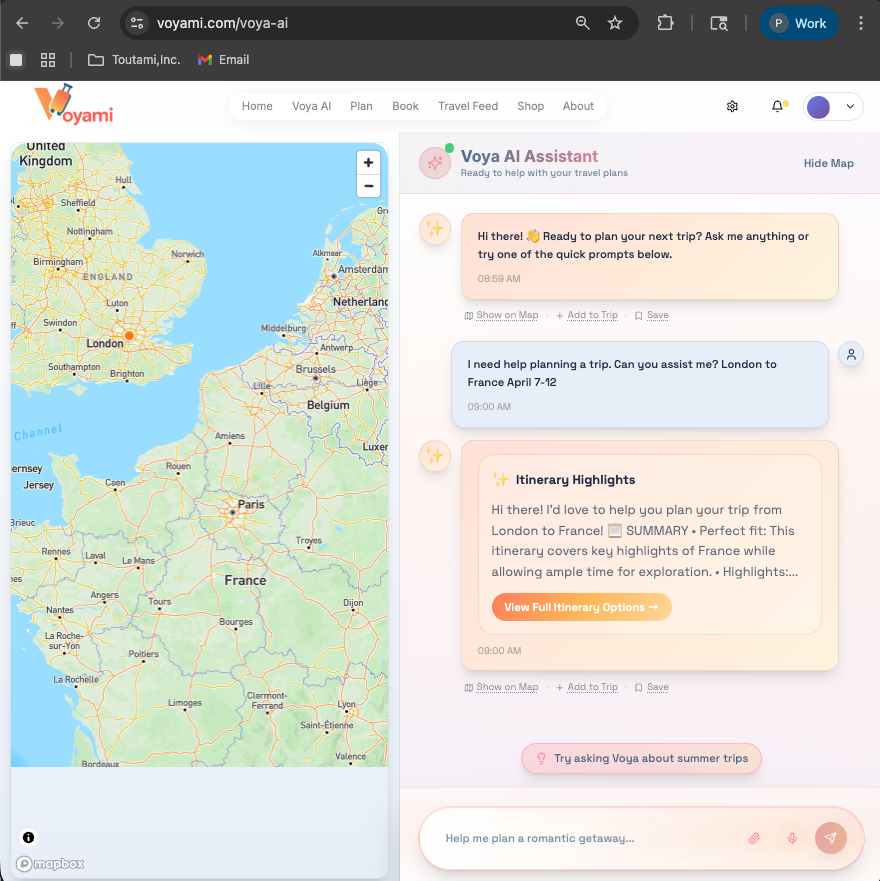Open the settings gear icon
This screenshot has height=881, width=880.
point(732,105)
